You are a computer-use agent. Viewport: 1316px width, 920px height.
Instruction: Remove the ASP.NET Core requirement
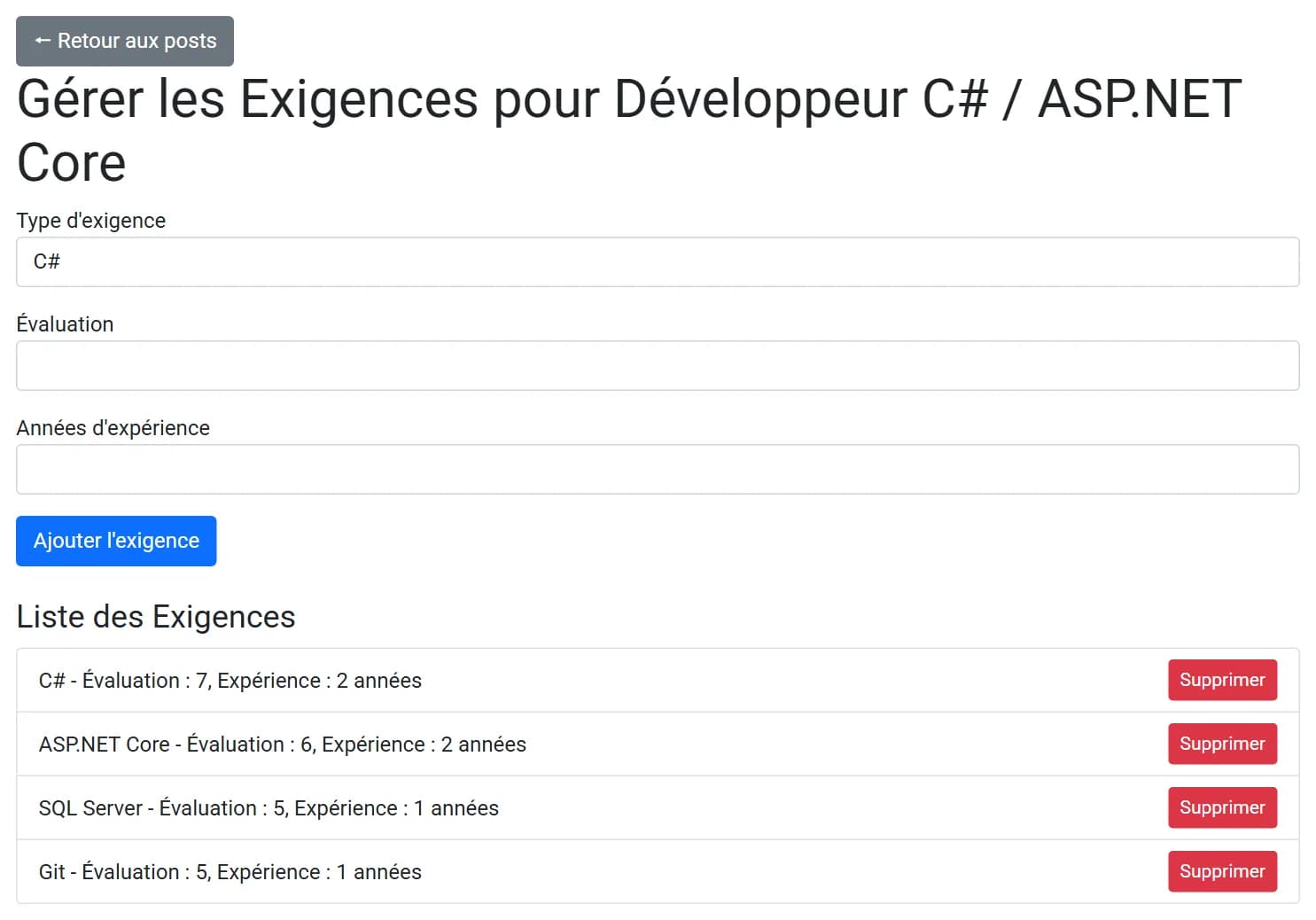[1222, 744]
